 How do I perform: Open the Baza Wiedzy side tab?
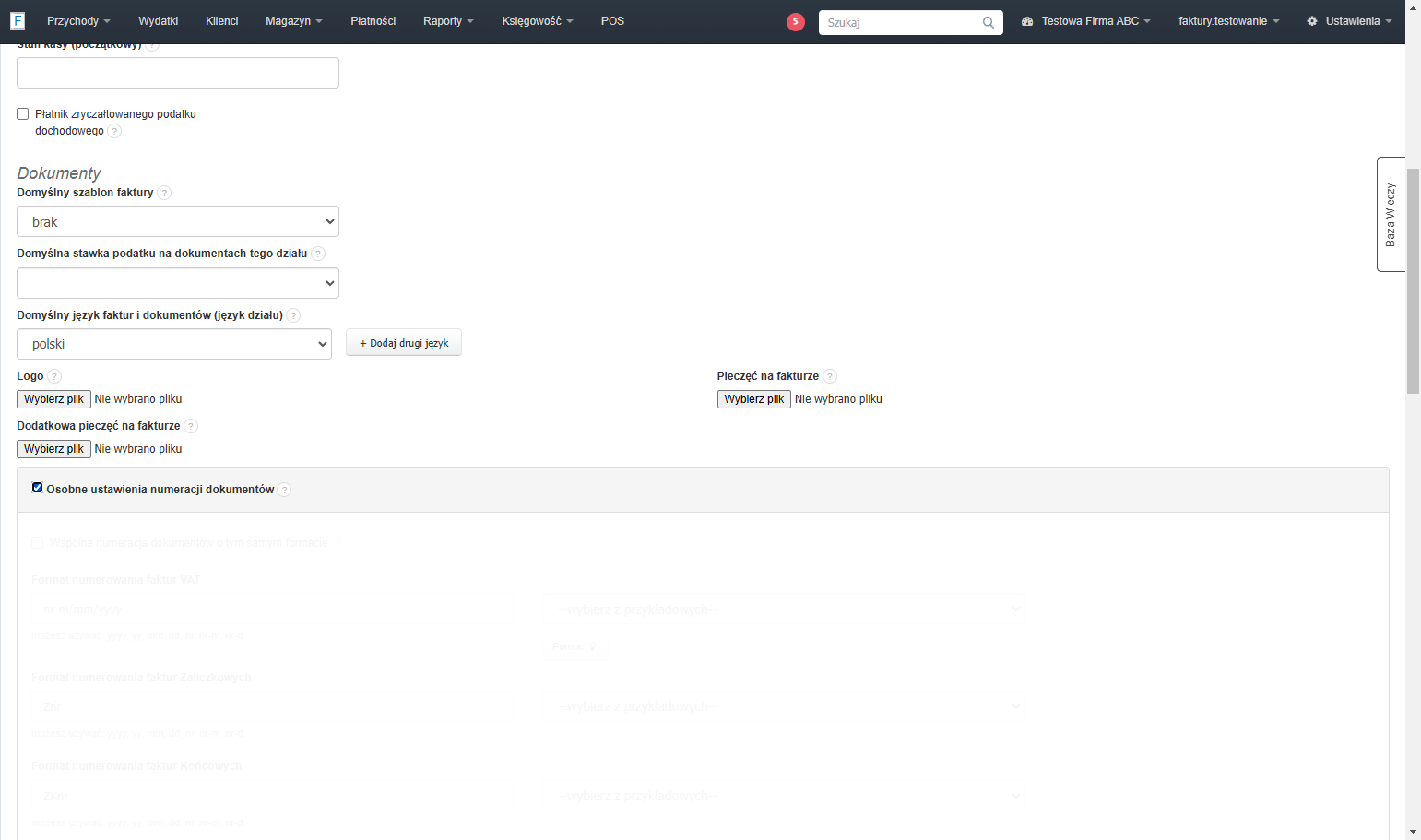(1391, 215)
